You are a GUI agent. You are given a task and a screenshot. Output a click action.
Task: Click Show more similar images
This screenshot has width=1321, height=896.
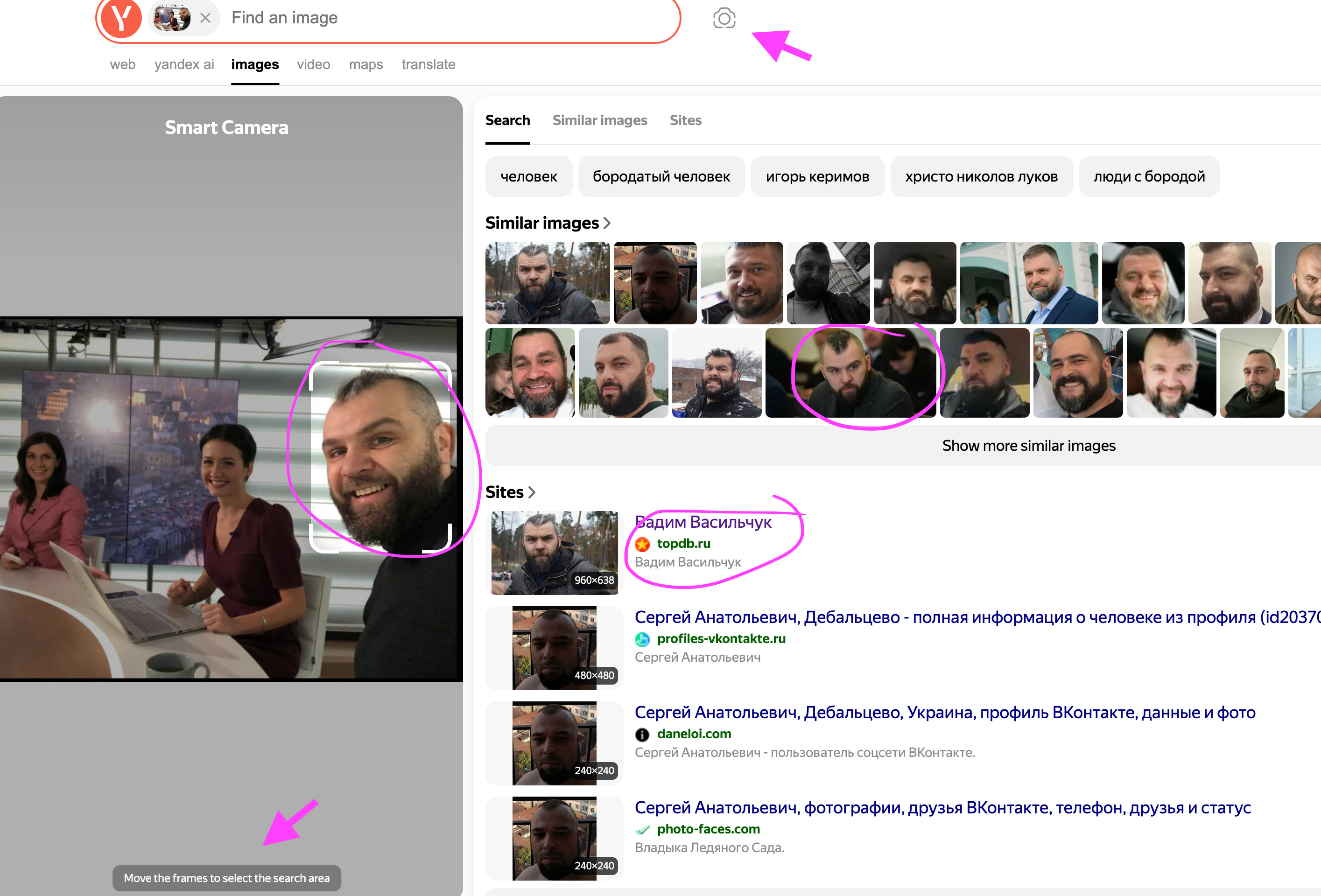[x=1028, y=446]
